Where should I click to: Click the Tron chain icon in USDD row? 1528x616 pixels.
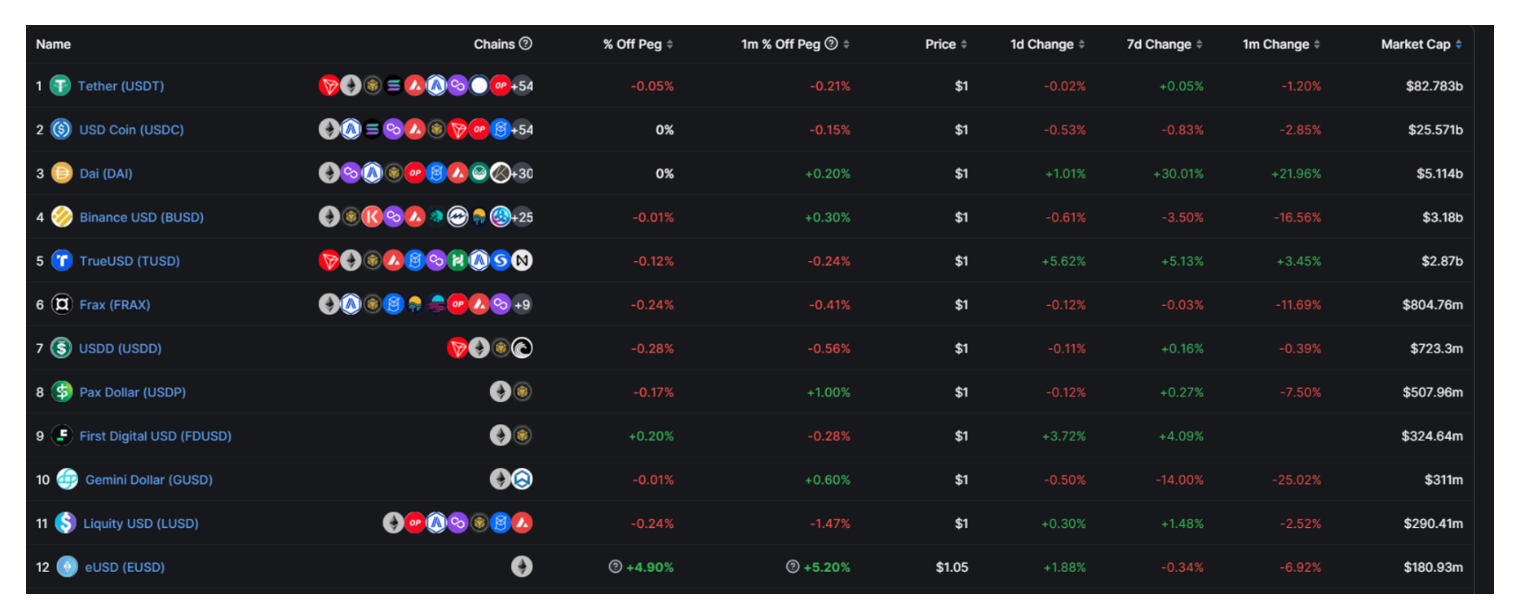(458, 348)
